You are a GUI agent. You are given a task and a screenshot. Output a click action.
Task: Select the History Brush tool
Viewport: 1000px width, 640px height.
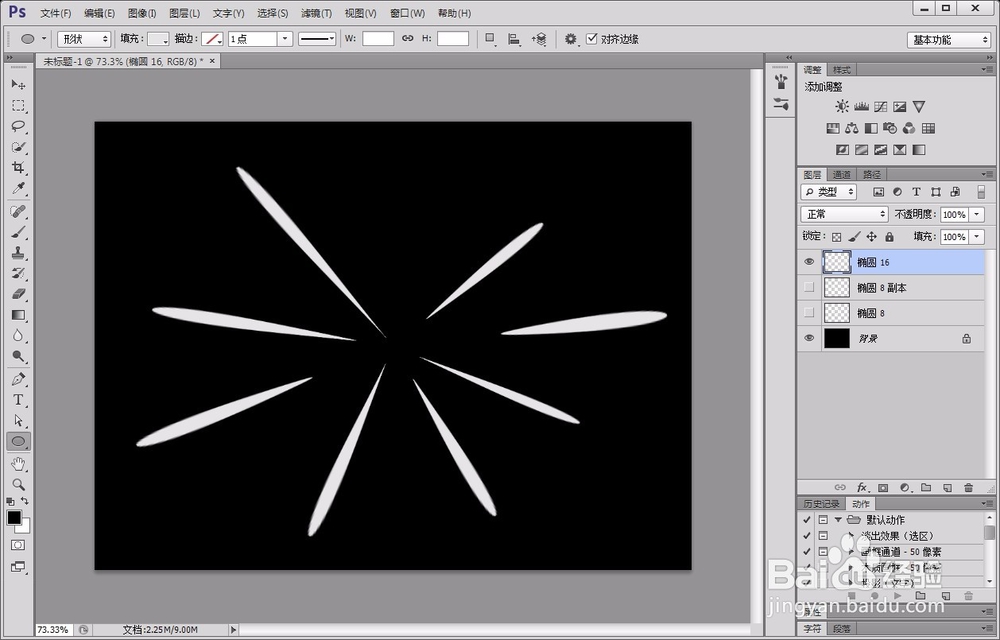click(x=18, y=273)
